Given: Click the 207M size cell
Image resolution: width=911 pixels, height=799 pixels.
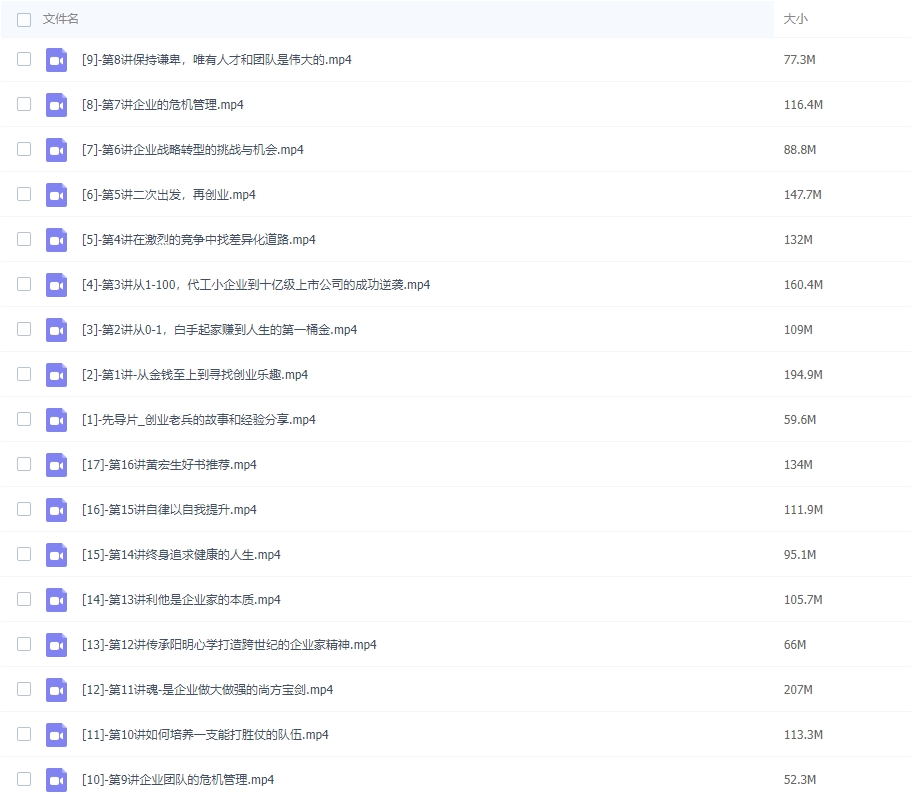Looking at the screenshot, I should coord(799,690).
